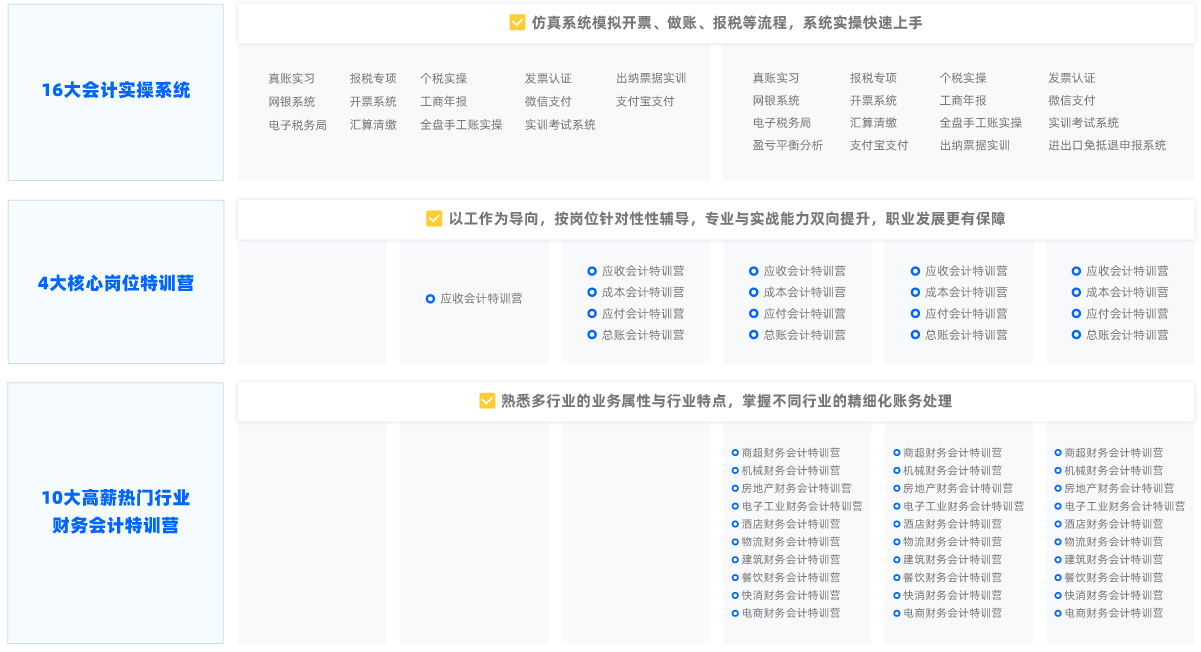Open the 盈亏平衡分析 system item

[788, 145]
